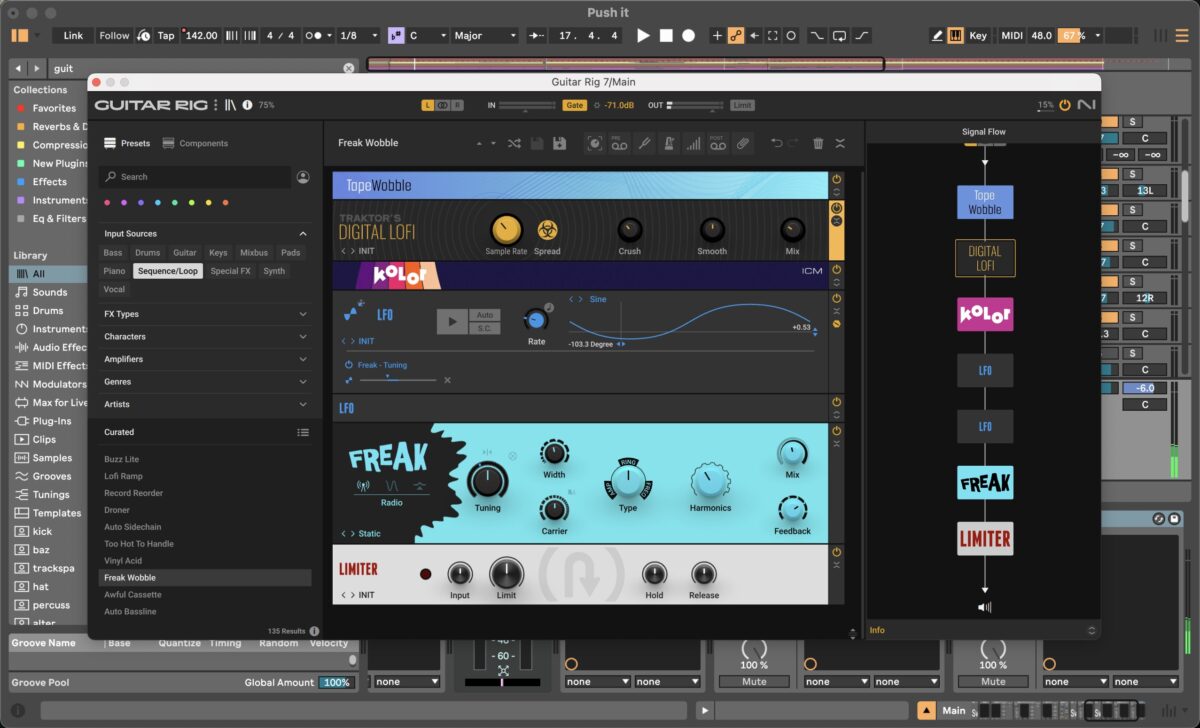Expand the Artists section

click(x=303, y=404)
